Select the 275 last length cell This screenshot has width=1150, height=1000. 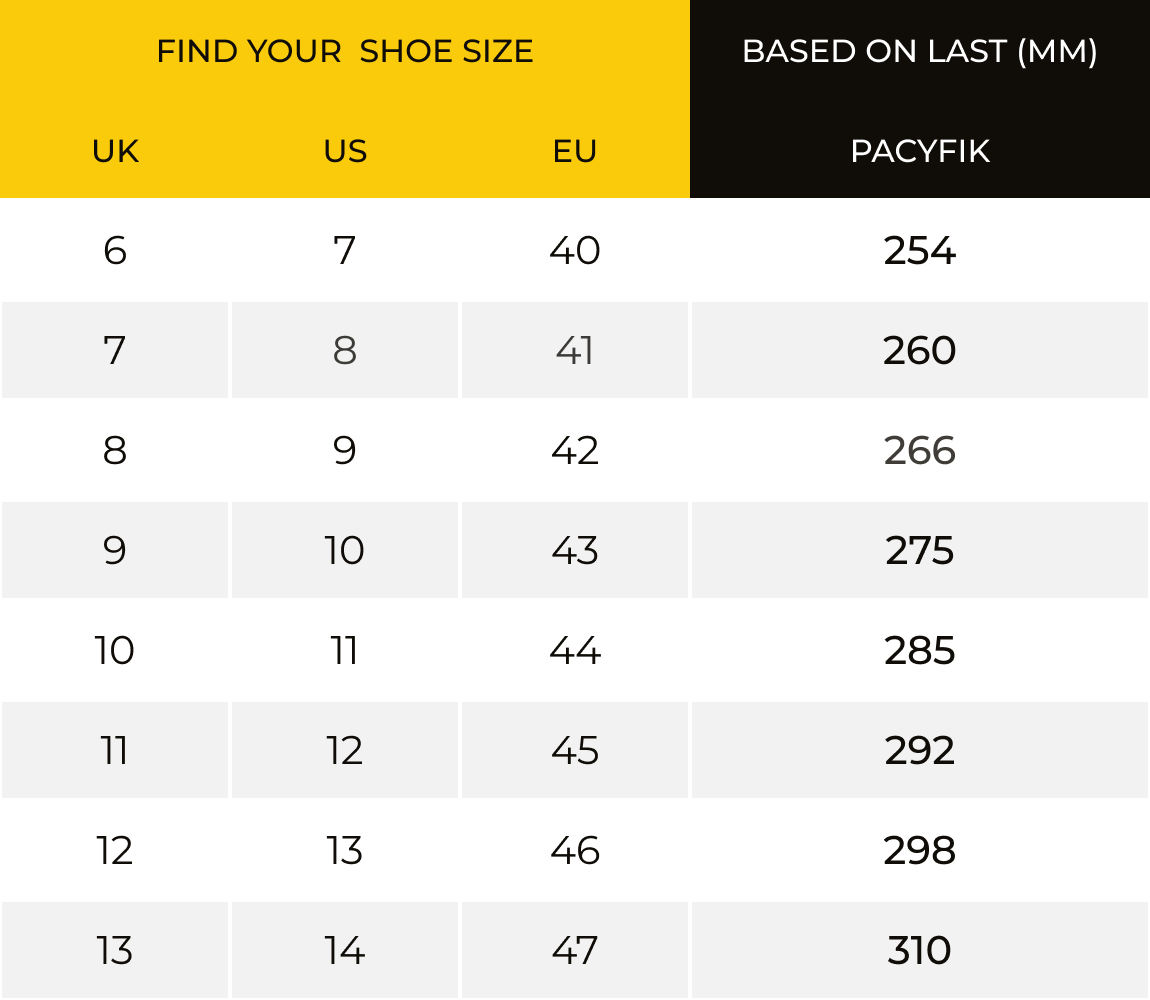pos(920,550)
